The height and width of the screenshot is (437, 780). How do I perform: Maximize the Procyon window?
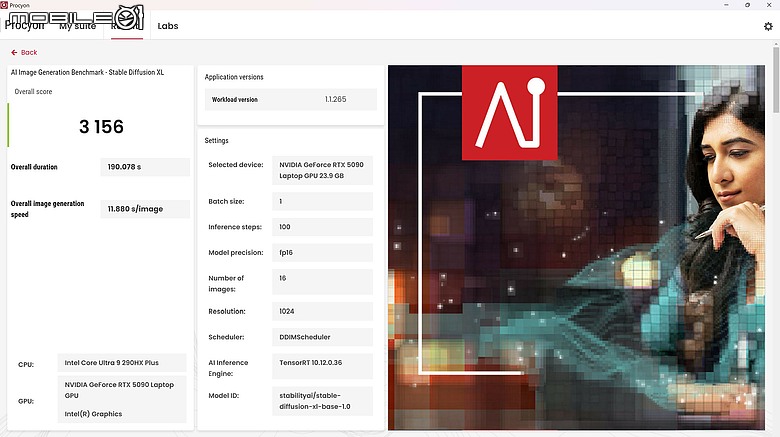[747, 5]
